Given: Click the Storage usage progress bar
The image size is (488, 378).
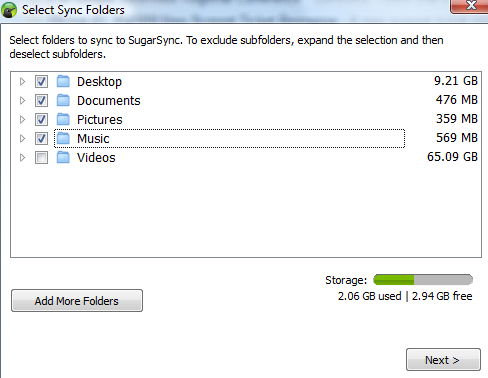Looking at the screenshot, I should [423, 280].
